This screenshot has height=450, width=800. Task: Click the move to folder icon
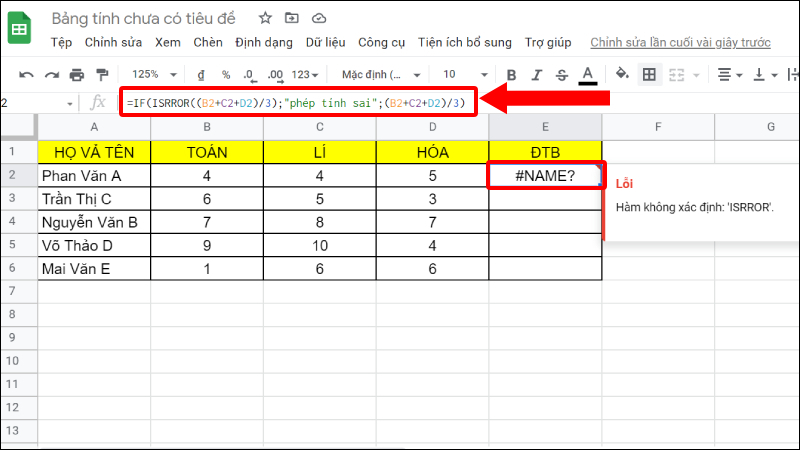point(291,18)
